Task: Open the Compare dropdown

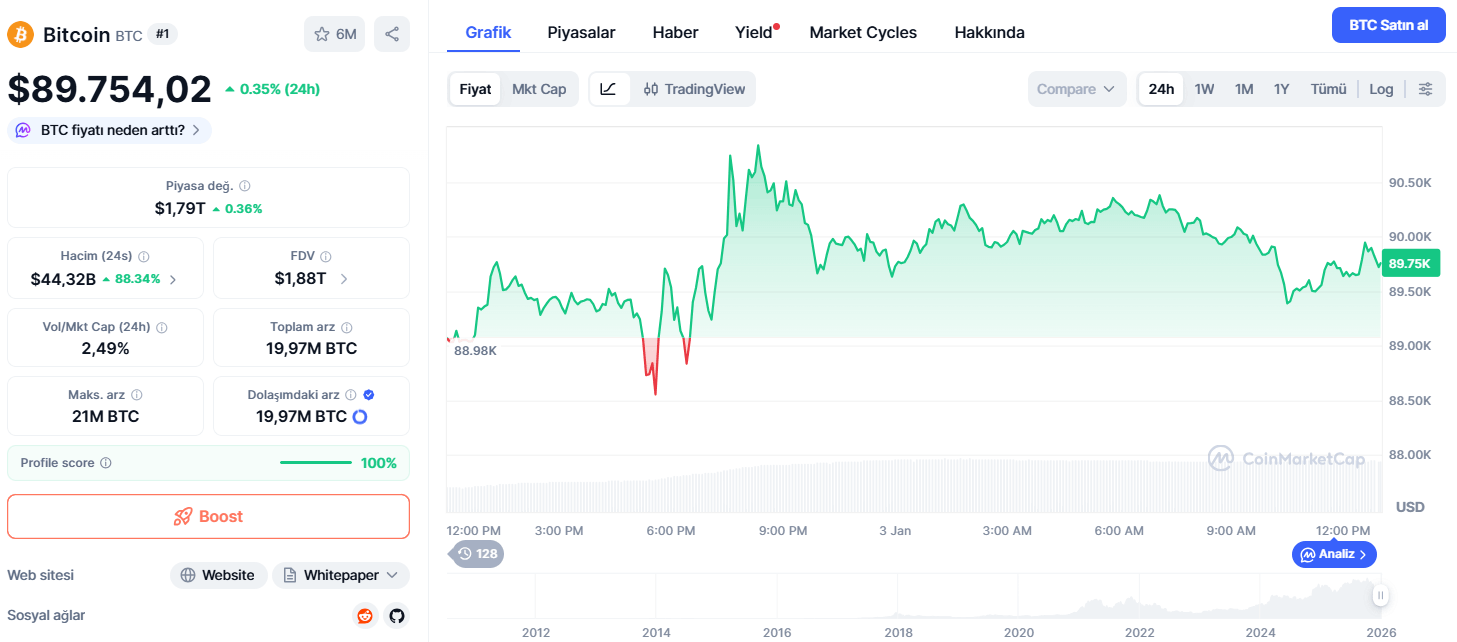Action: [1077, 89]
